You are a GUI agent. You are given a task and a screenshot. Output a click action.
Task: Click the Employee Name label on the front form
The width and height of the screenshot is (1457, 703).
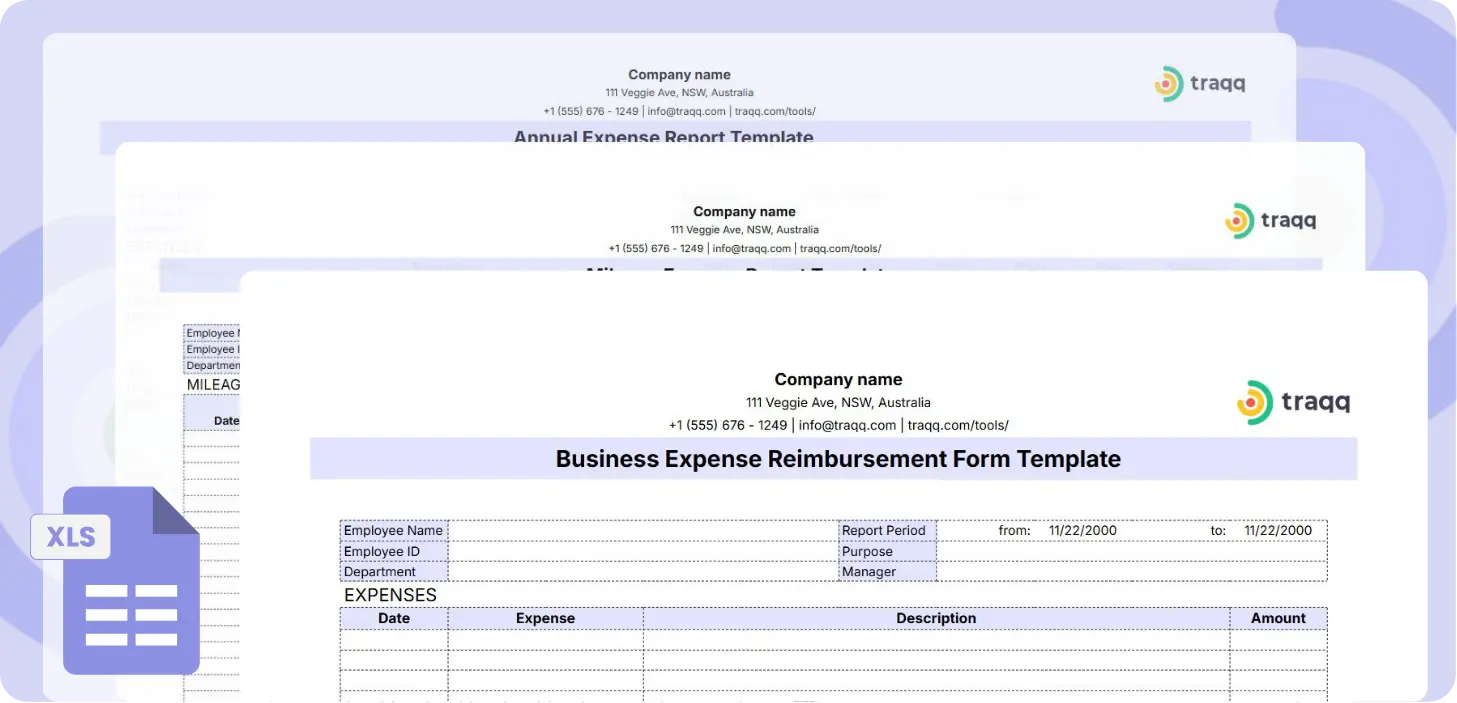[394, 530]
